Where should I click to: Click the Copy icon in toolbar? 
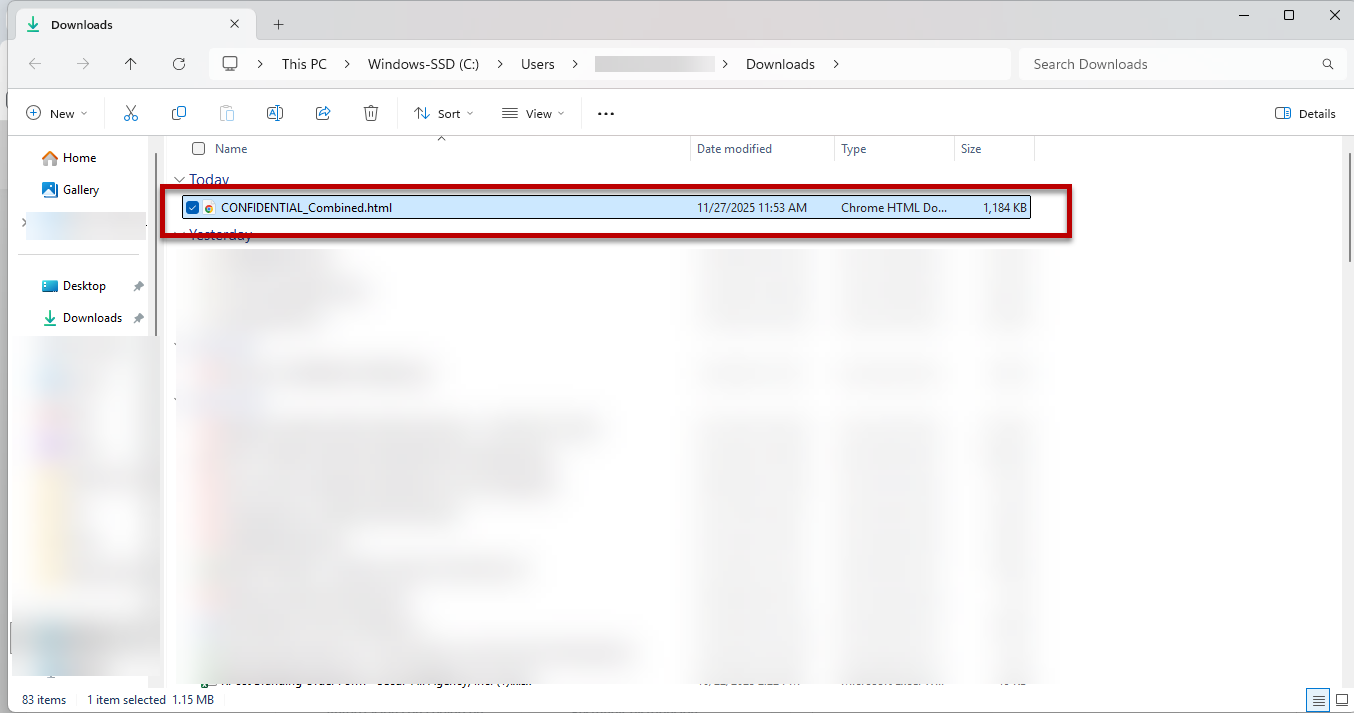179,114
